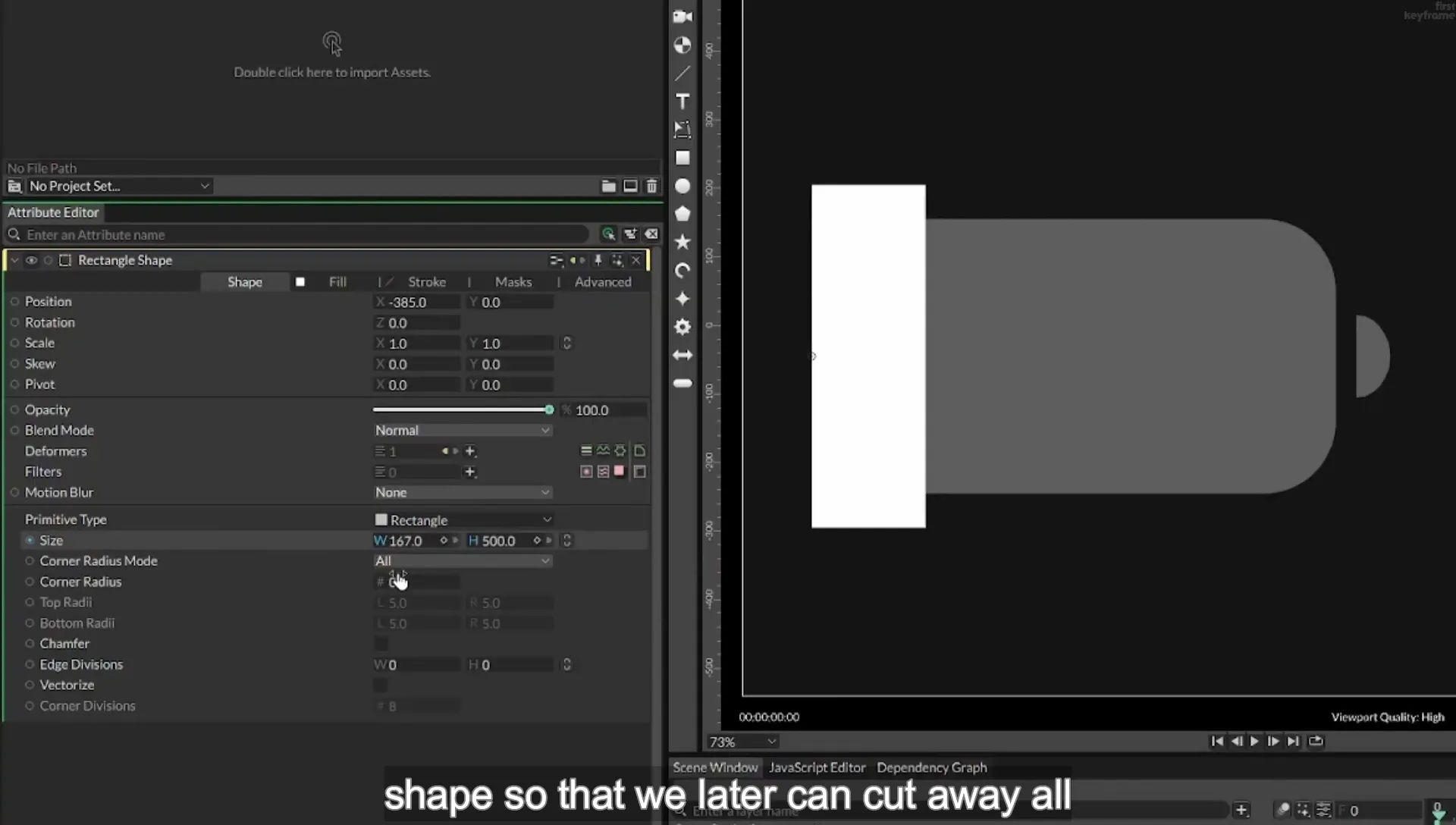The height and width of the screenshot is (825, 1456).
Task: Select the Text tool in toolbar
Action: 682,102
